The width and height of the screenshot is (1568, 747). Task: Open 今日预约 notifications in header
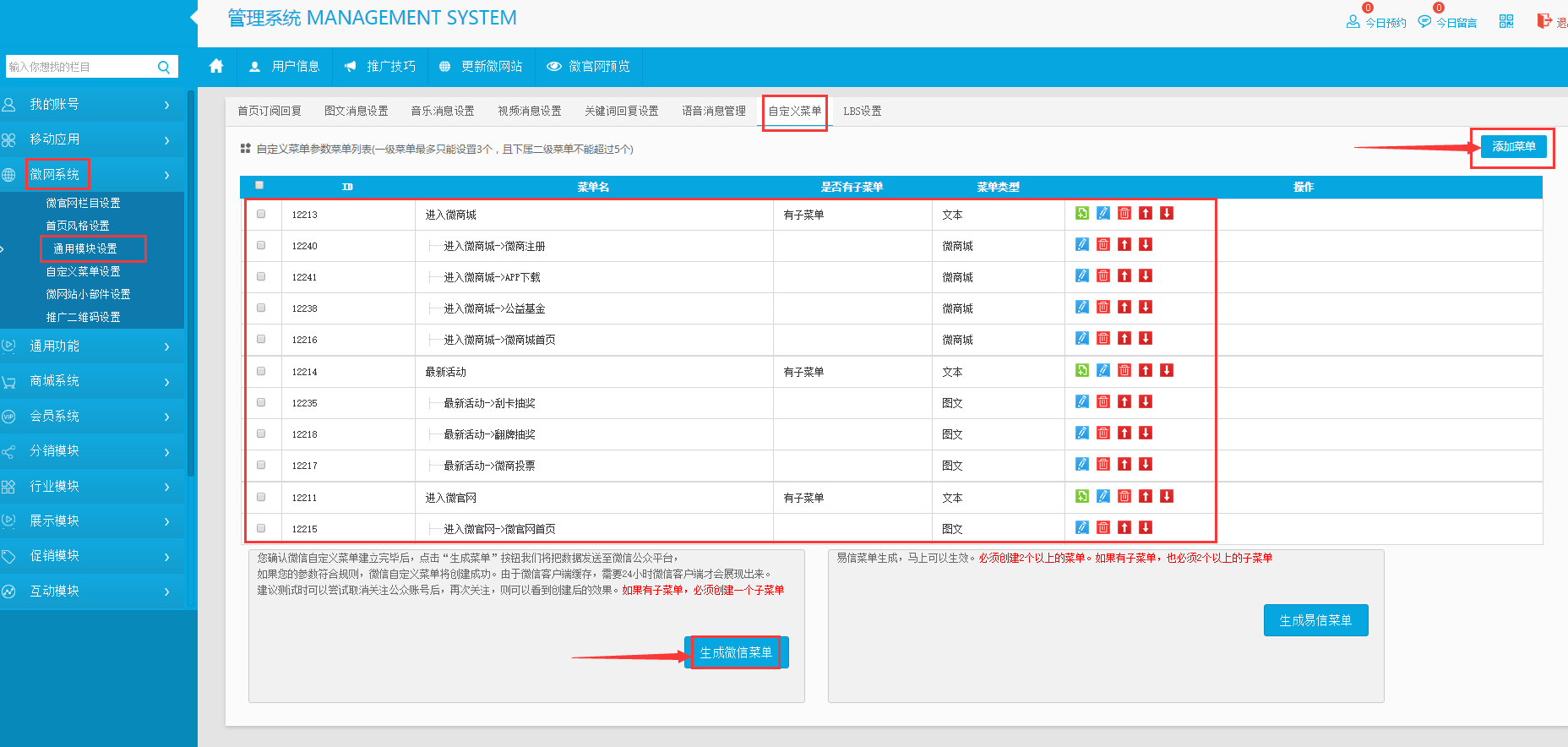1376,21
